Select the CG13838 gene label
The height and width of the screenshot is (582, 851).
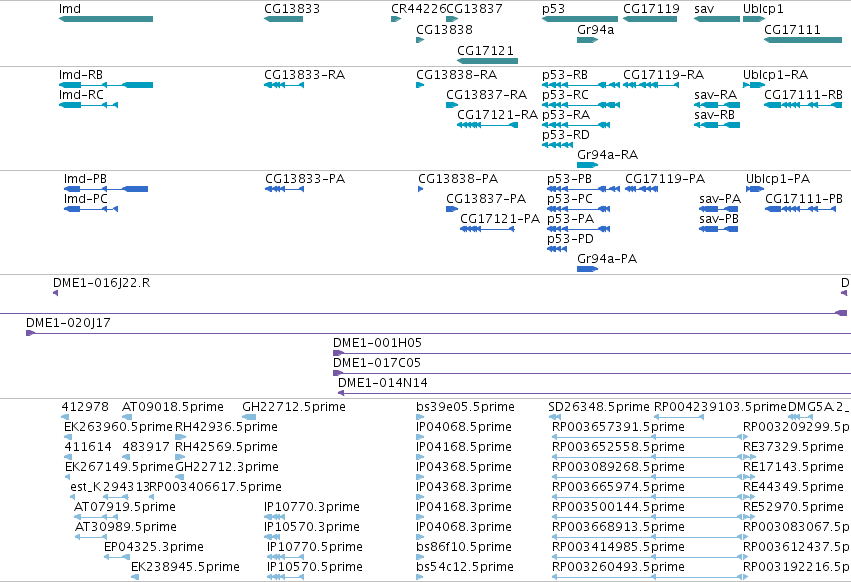pyautogui.click(x=444, y=29)
